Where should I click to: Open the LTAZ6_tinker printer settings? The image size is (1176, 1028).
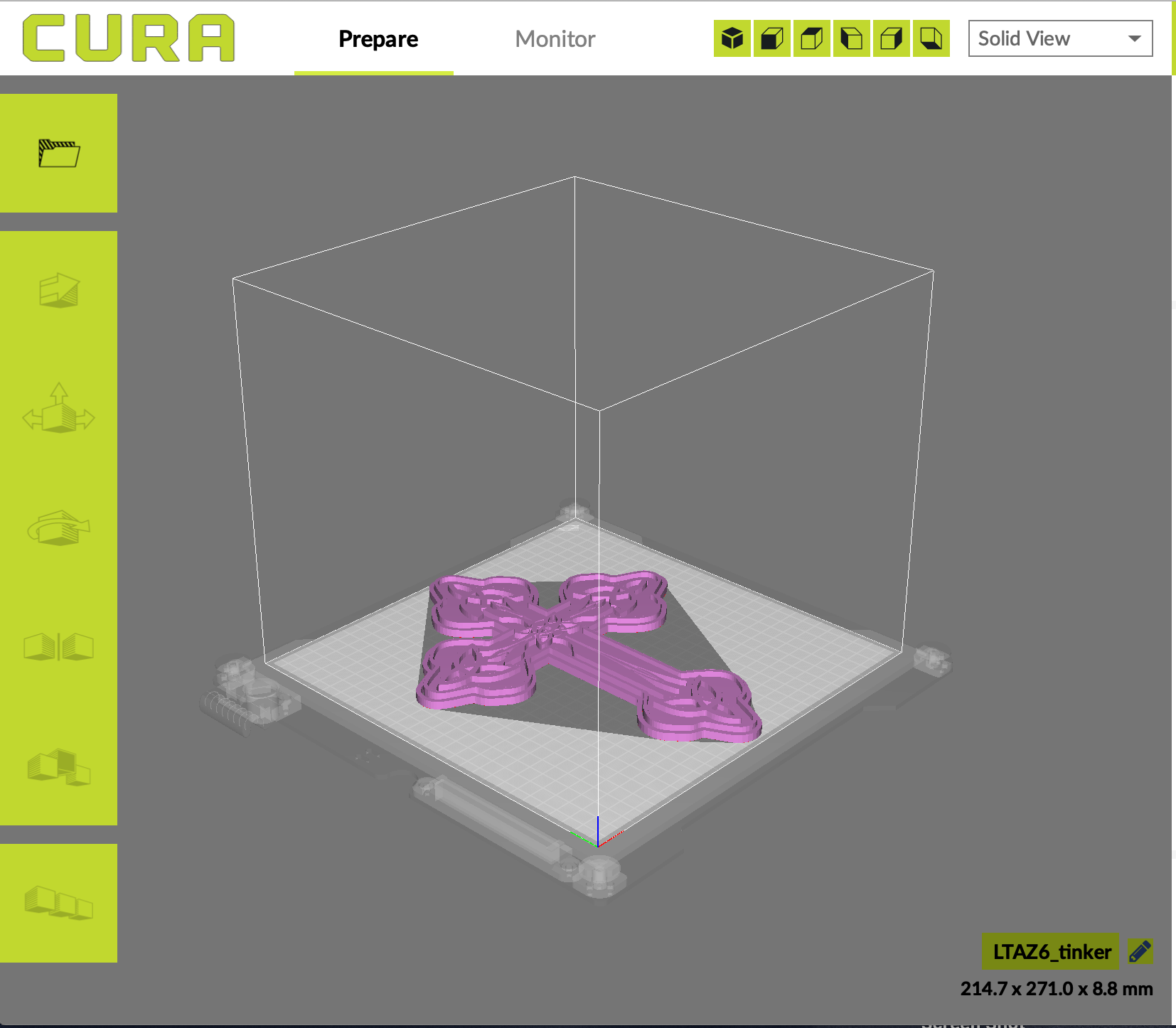point(1052,951)
